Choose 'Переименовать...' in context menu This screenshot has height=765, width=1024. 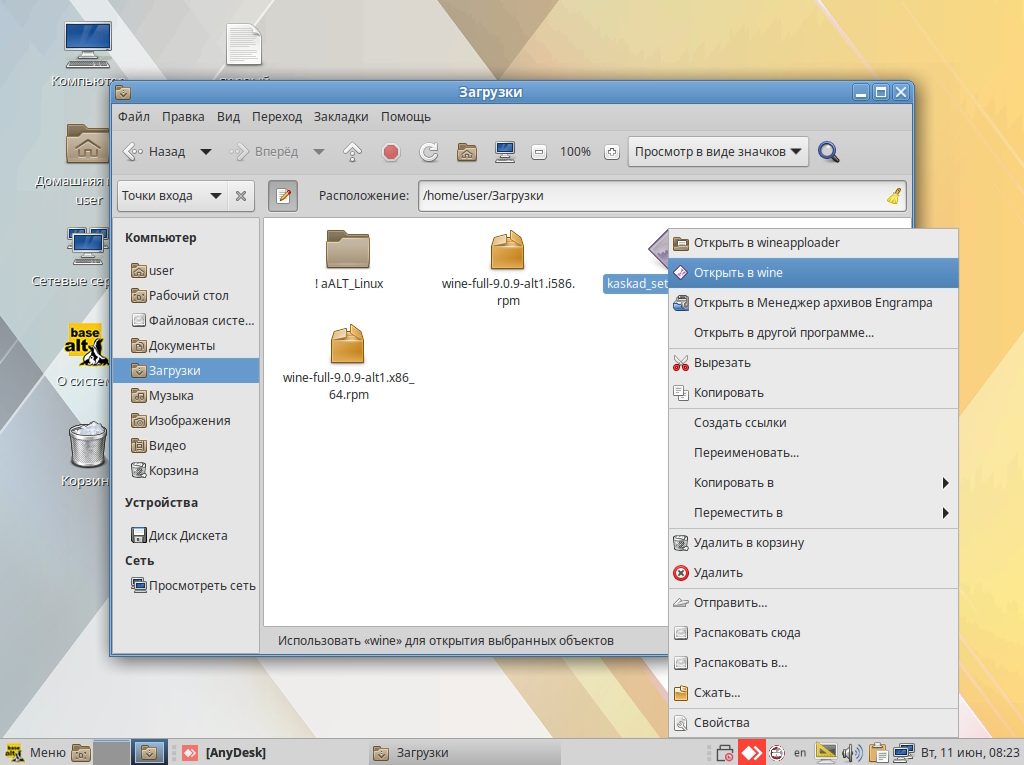pyautogui.click(x=746, y=452)
